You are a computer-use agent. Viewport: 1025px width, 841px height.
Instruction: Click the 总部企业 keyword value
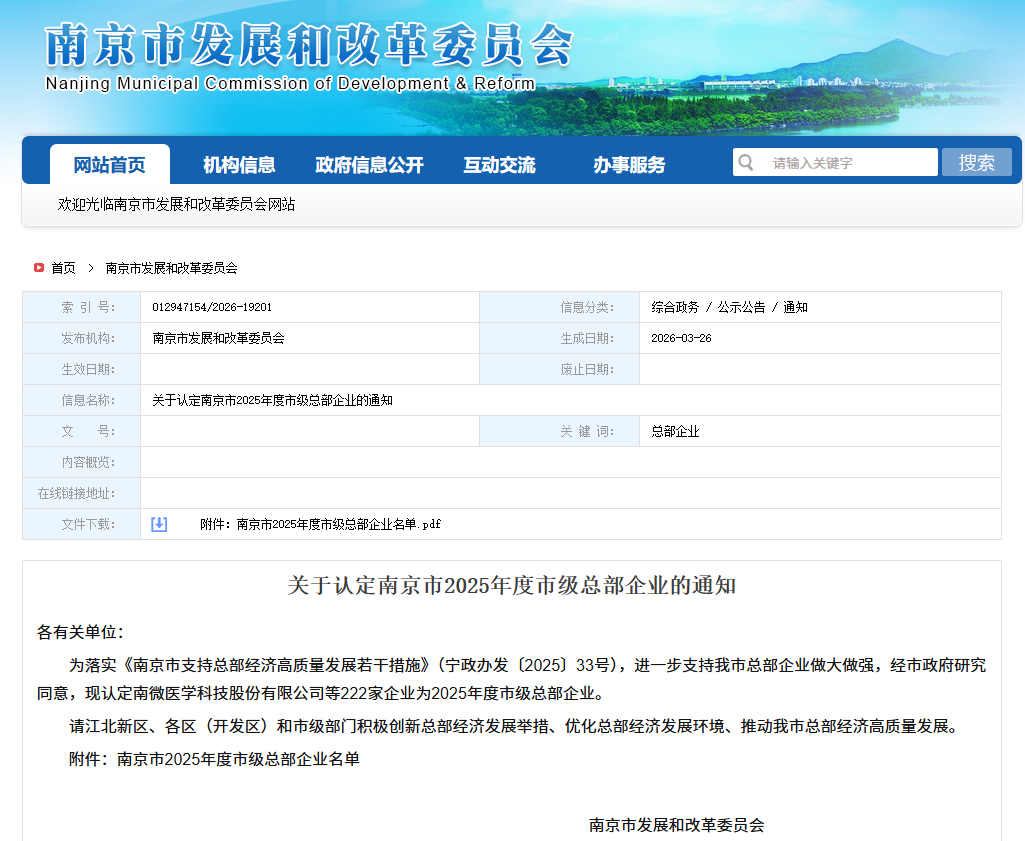tap(675, 431)
